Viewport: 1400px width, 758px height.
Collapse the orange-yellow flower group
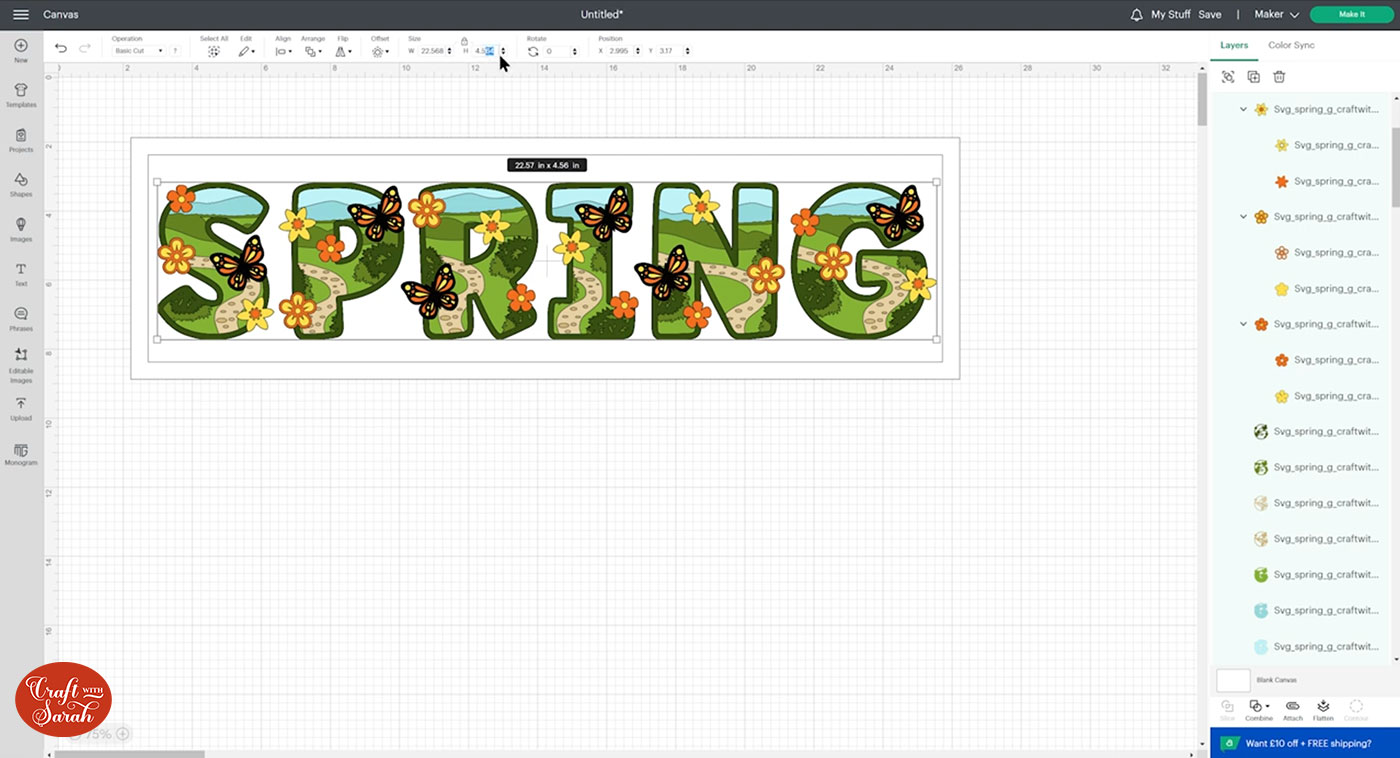1243,217
